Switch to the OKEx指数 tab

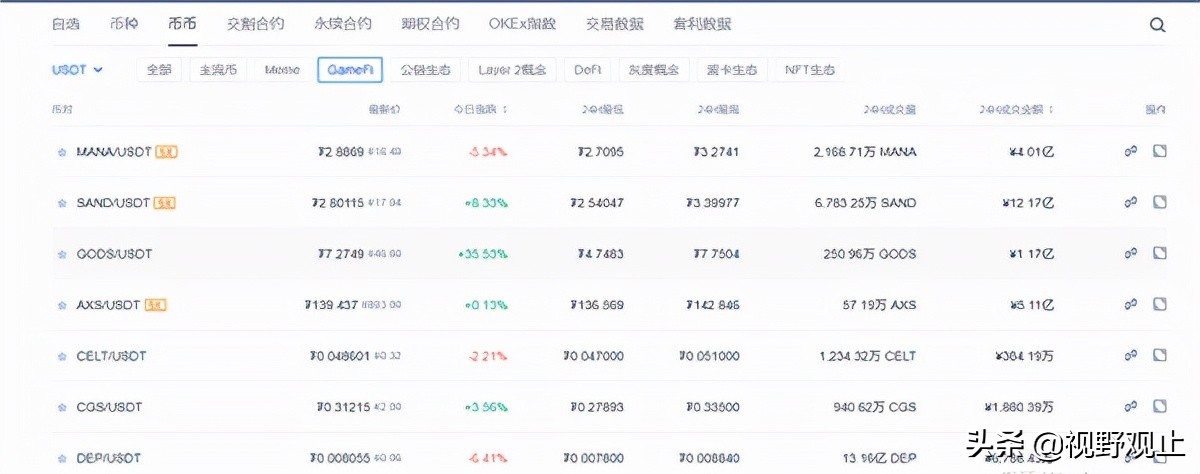pyautogui.click(x=524, y=24)
